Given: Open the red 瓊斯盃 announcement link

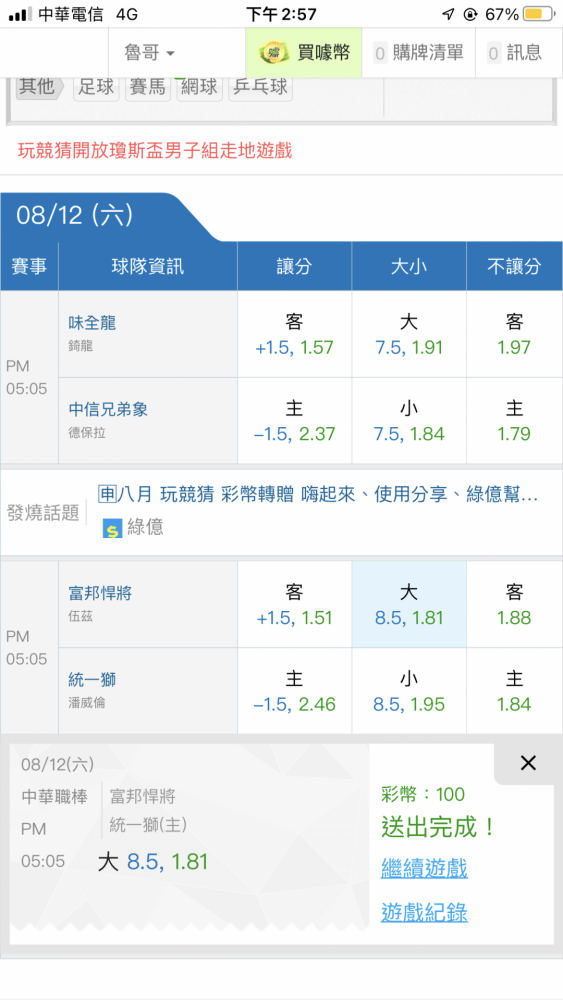Looking at the screenshot, I should point(155,151).
